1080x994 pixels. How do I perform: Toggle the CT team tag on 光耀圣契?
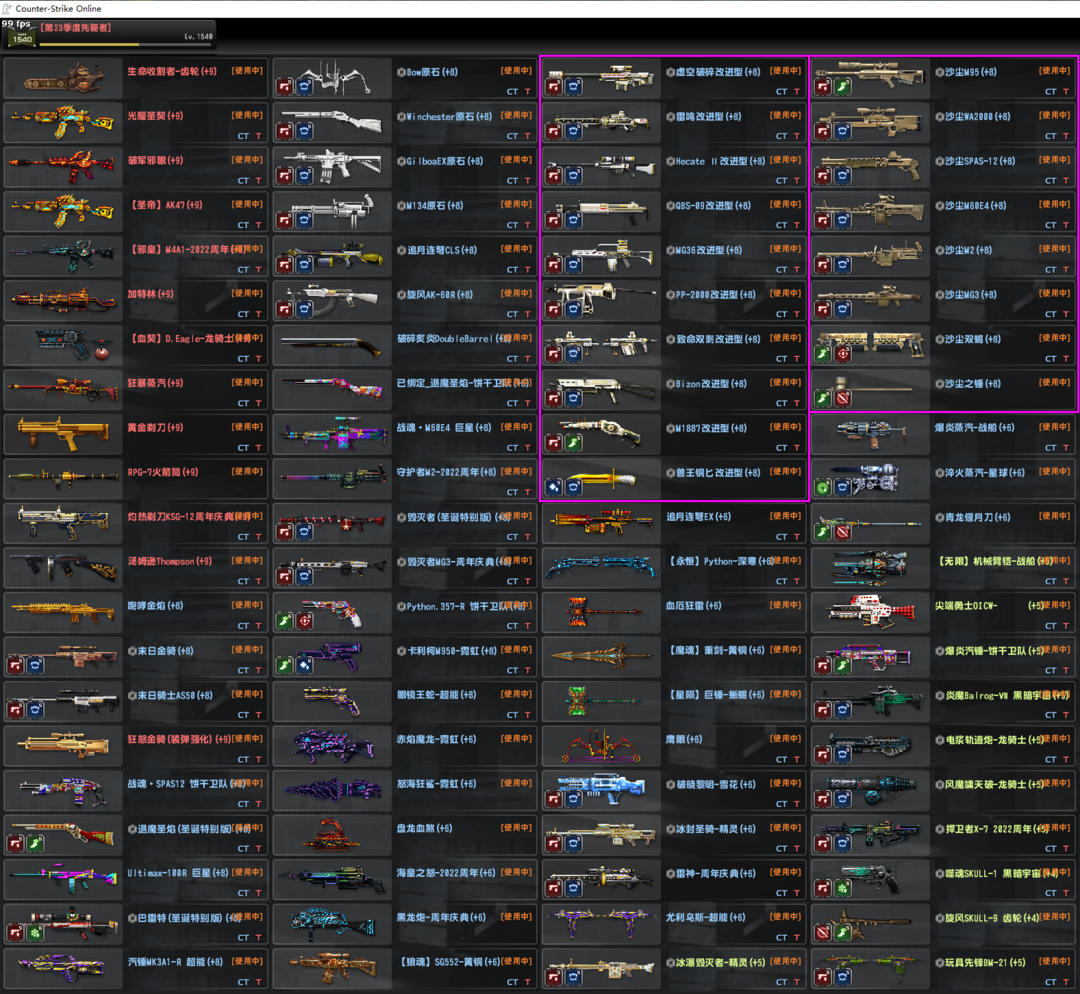243,136
